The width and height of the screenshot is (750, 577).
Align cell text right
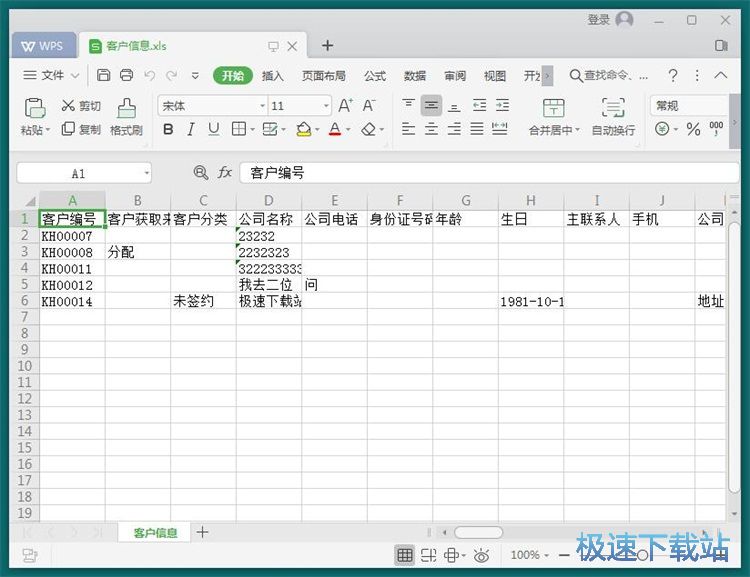(x=454, y=129)
